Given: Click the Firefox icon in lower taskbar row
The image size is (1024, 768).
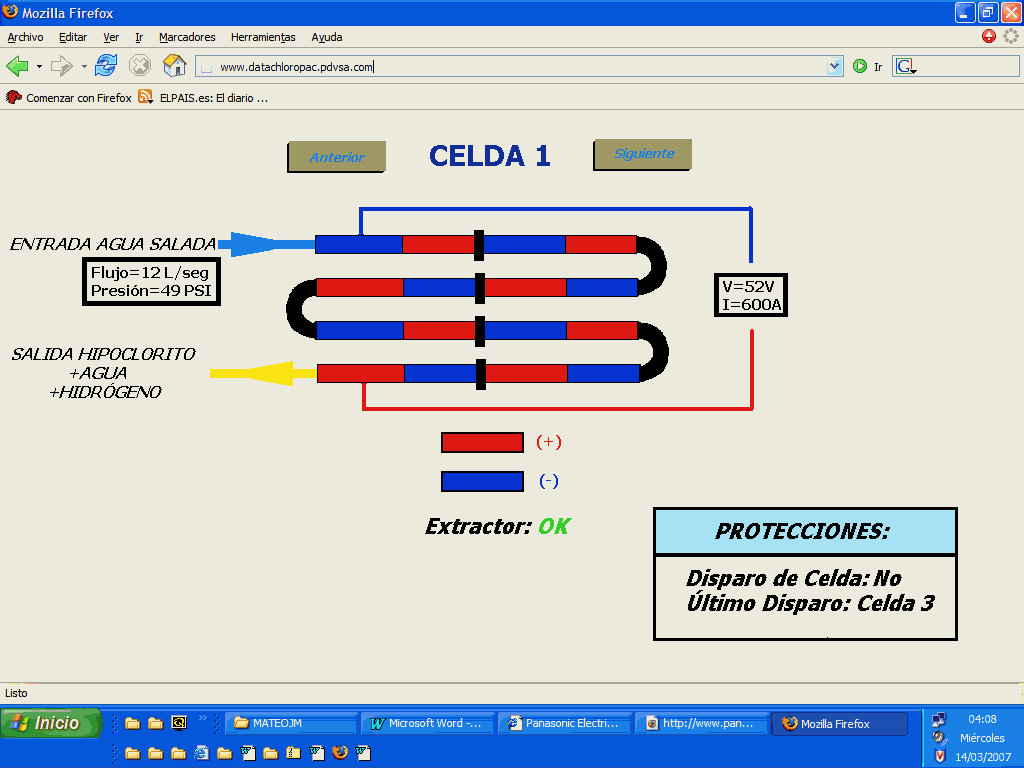Looking at the screenshot, I should click(340, 752).
